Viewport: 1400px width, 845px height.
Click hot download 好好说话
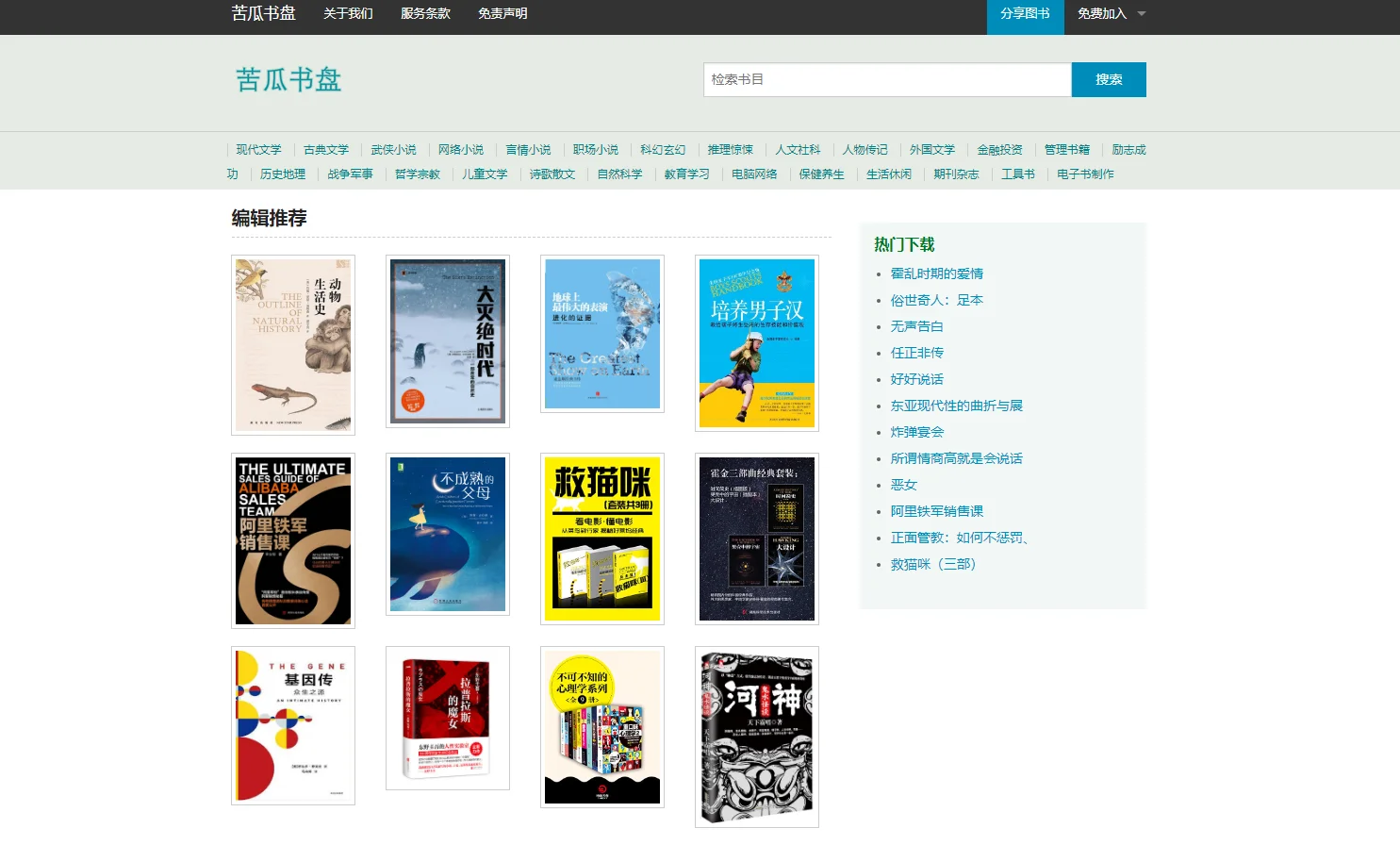pyautogui.click(x=917, y=379)
